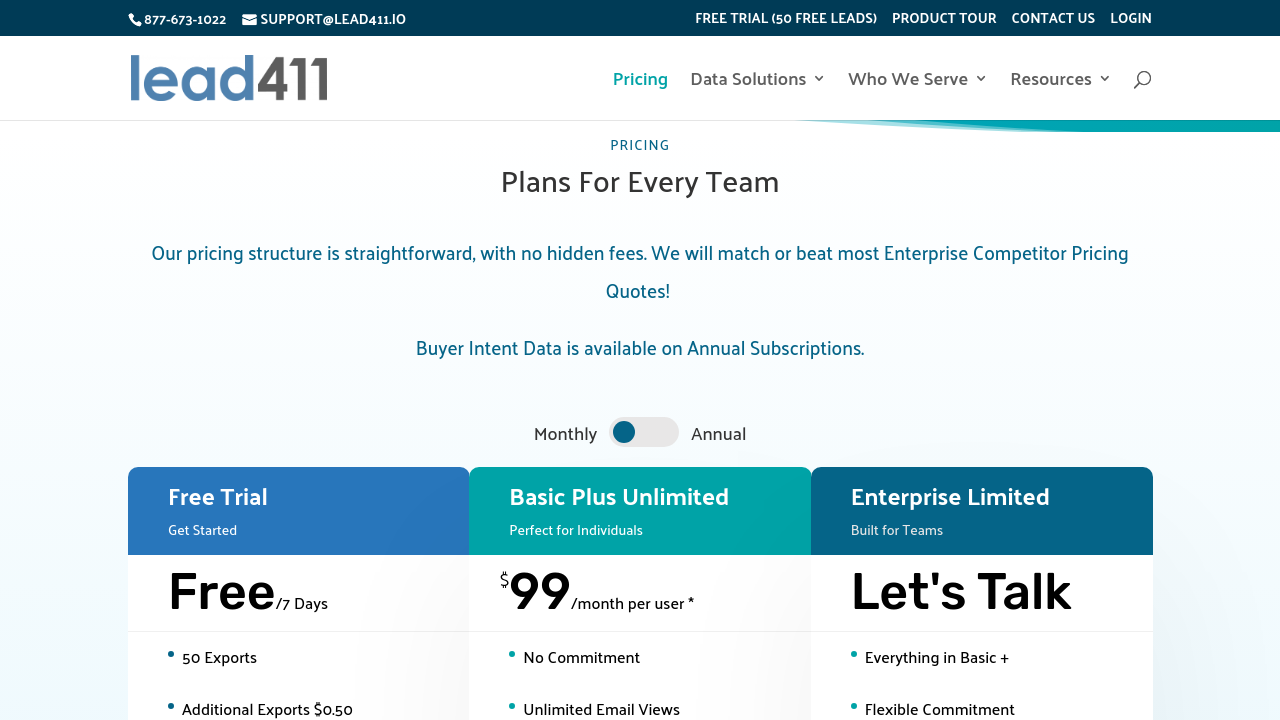Click the phone icon in top bar
Screen dimensions: 1280x720
click(135, 19)
